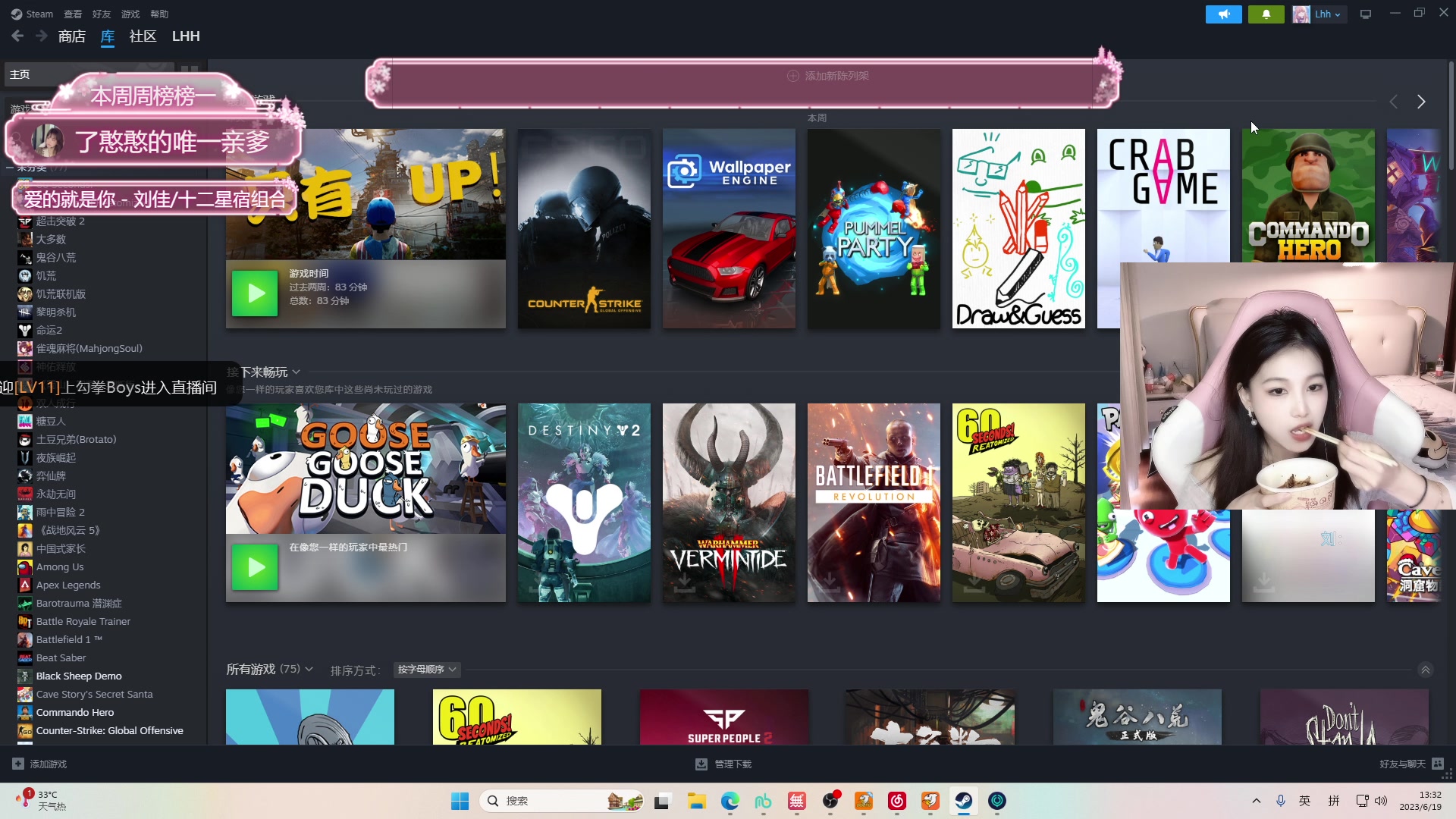
Task: Open Crab Game cover
Action: (1163, 196)
